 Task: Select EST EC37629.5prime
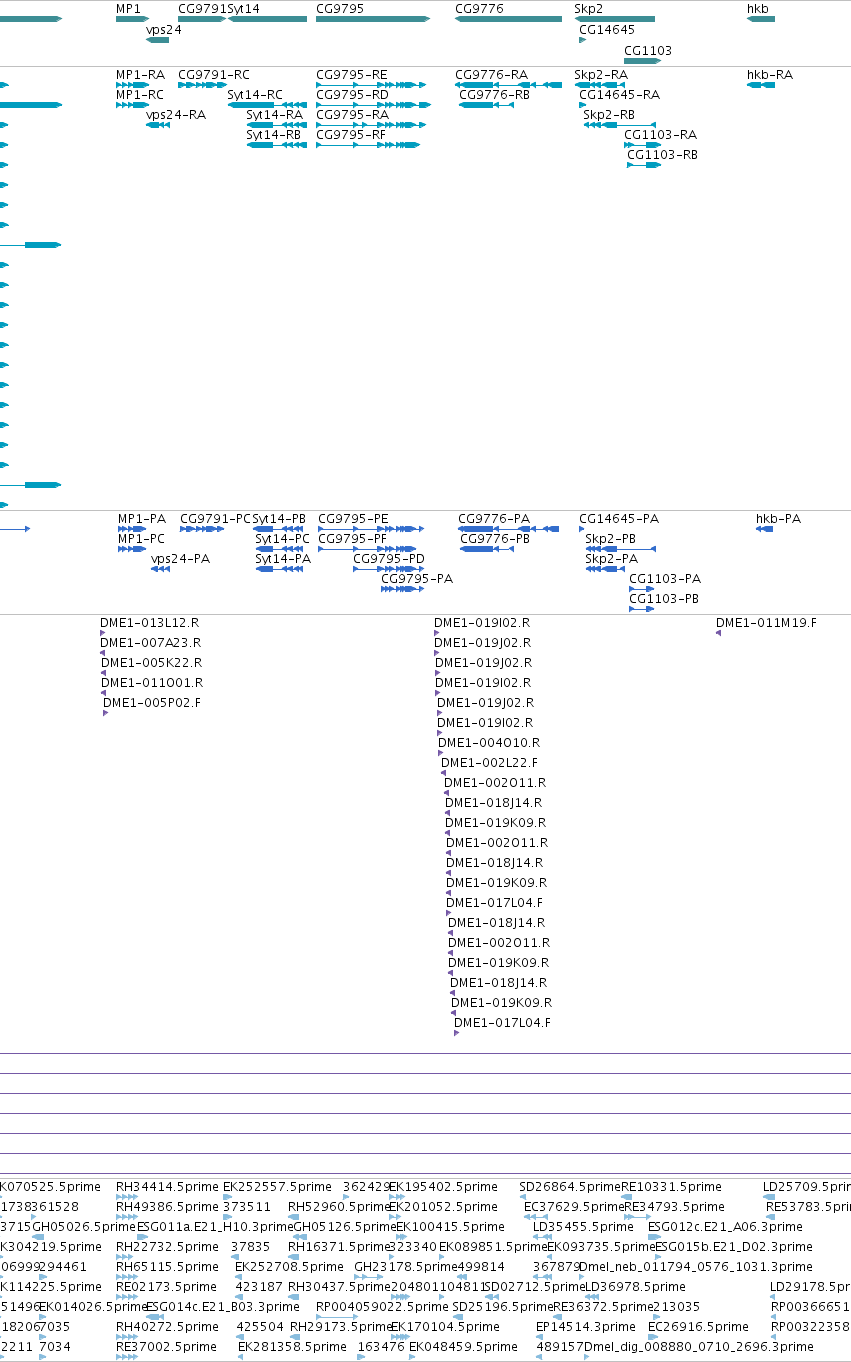click(574, 1207)
